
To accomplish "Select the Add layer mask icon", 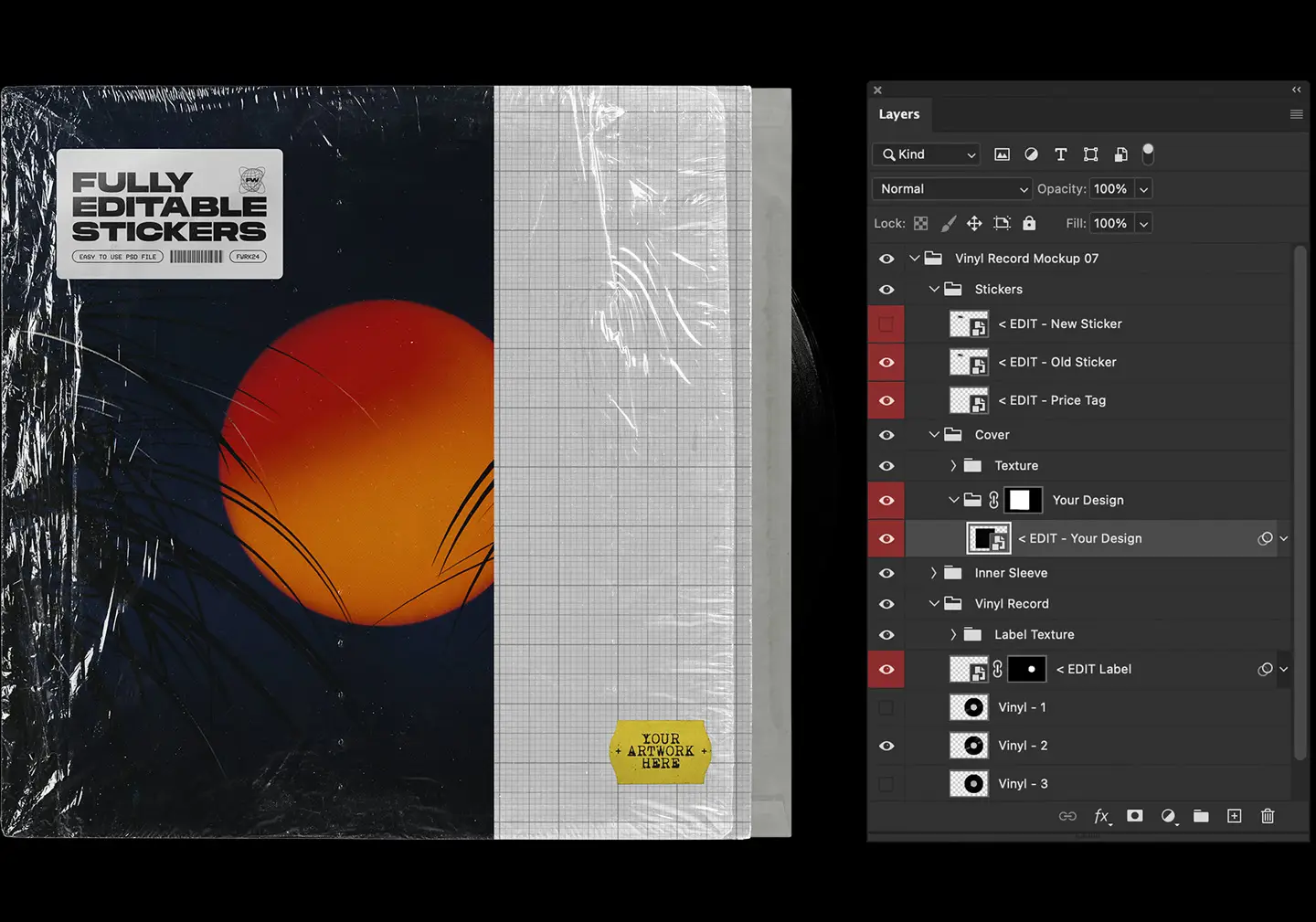I will (x=1134, y=816).
